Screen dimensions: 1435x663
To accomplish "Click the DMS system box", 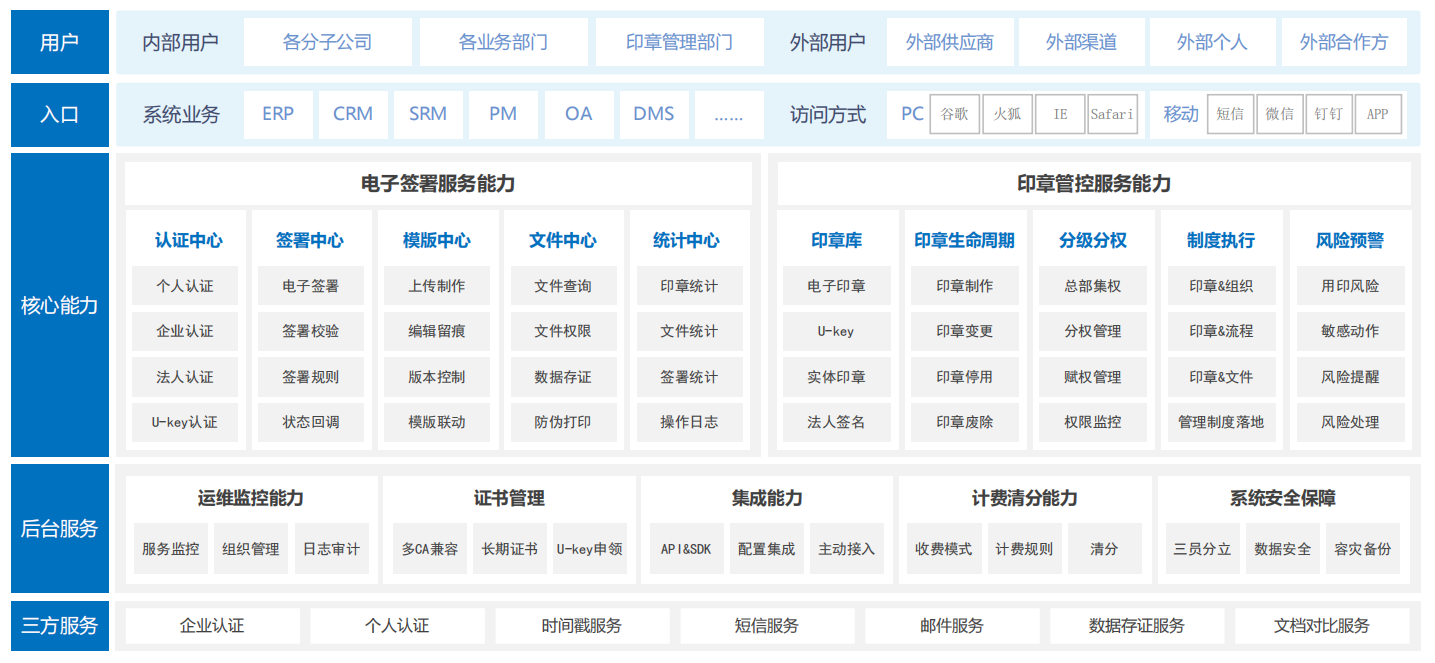I will [654, 114].
